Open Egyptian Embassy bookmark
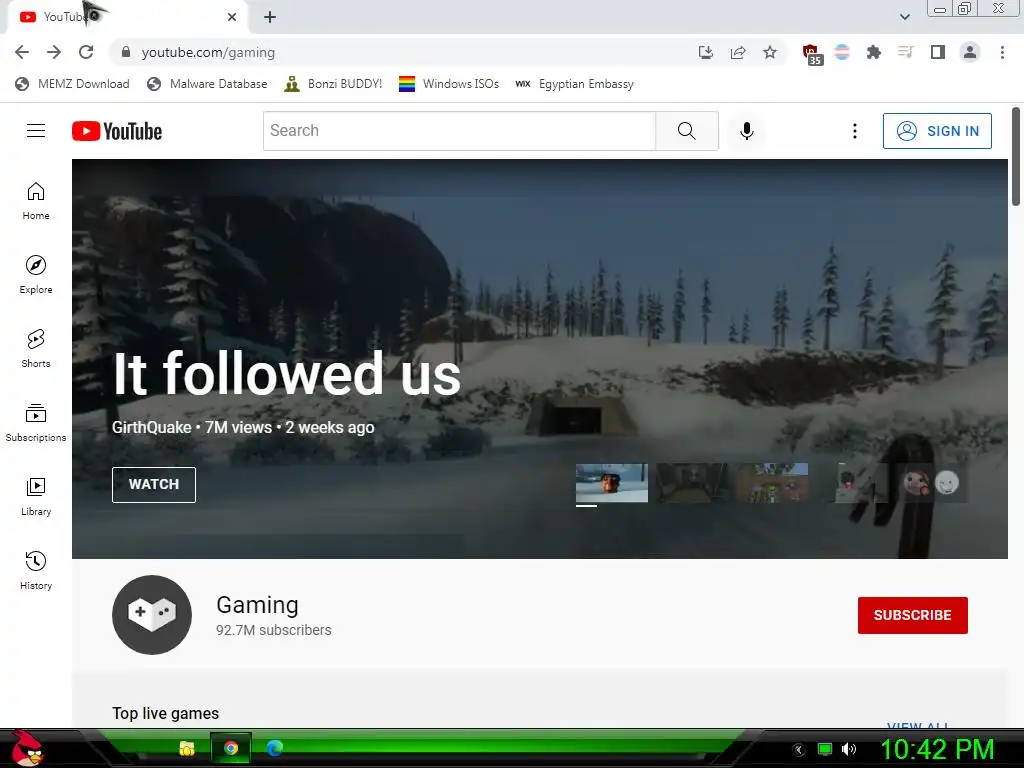The image size is (1024, 768). point(574,84)
